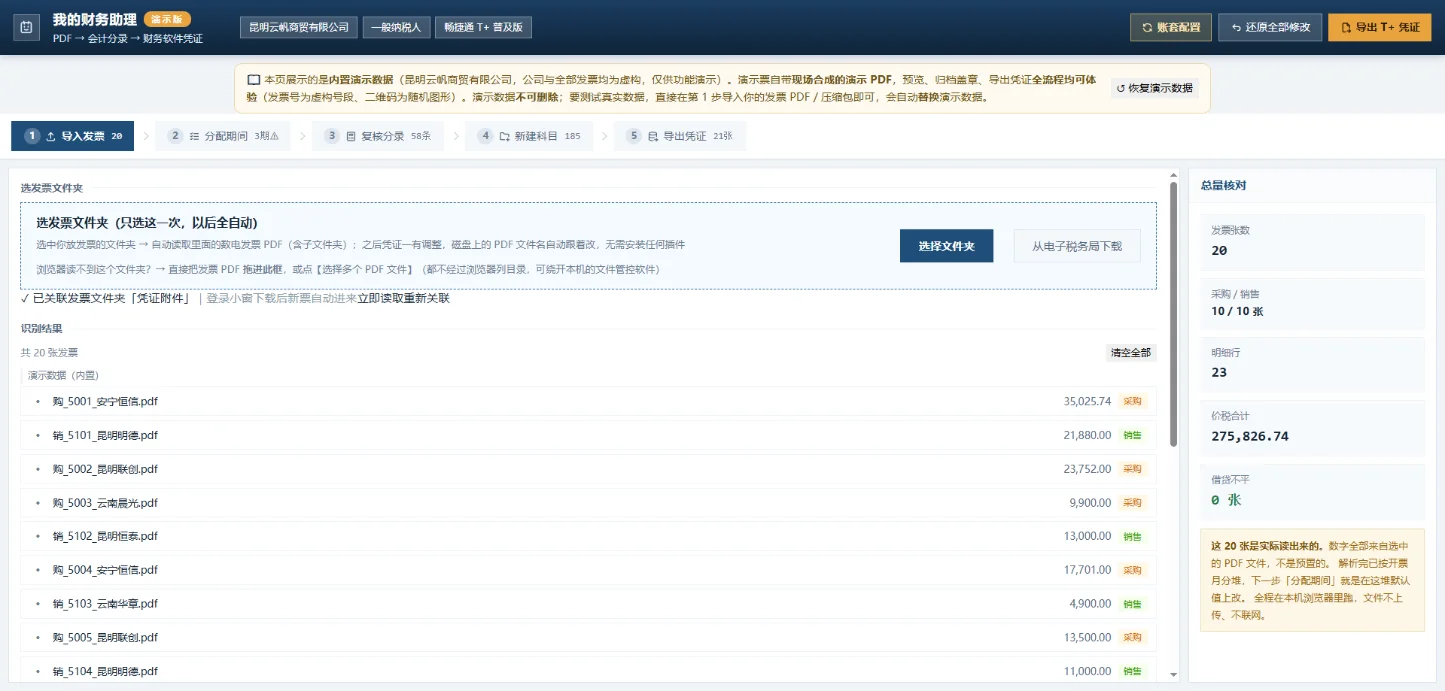Screen dimensions: 1445x691
Task: Click the amount 21,880.00
Action: pos(1087,435)
